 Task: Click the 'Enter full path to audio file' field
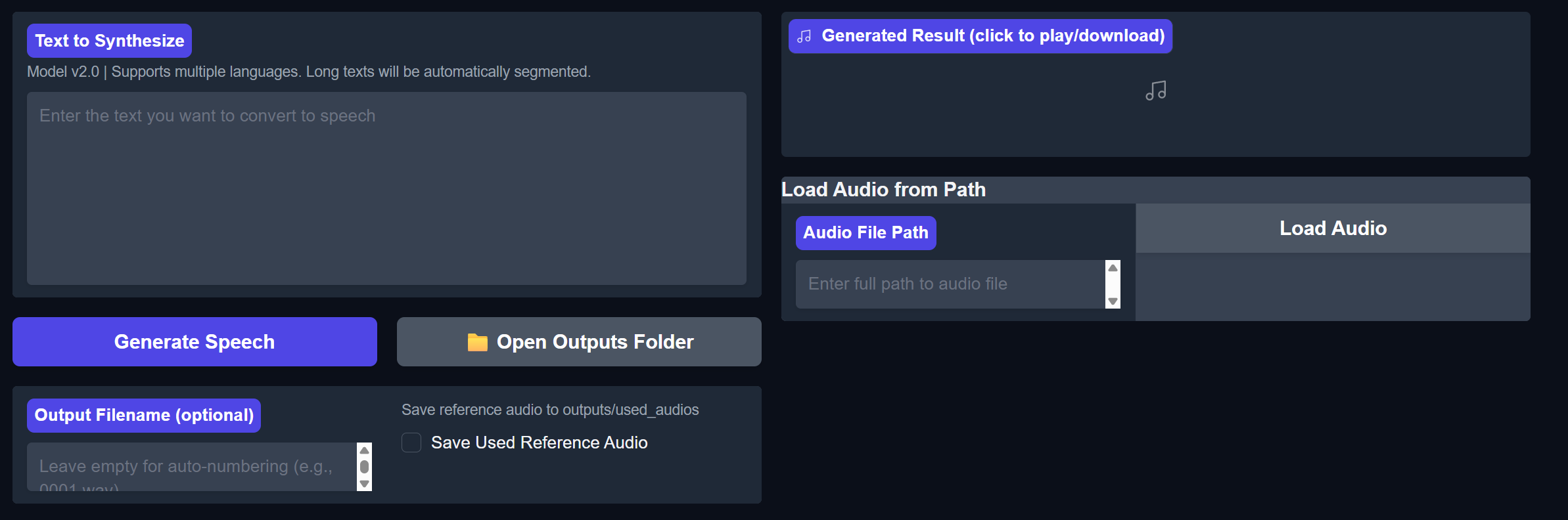click(950, 284)
